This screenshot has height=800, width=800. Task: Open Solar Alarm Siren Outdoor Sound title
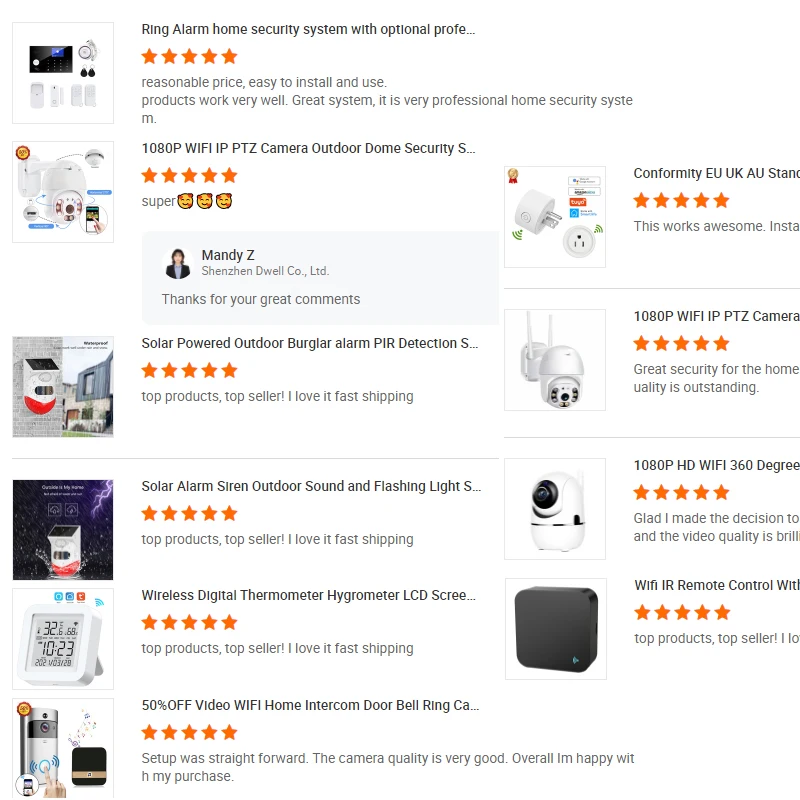click(x=311, y=486)
